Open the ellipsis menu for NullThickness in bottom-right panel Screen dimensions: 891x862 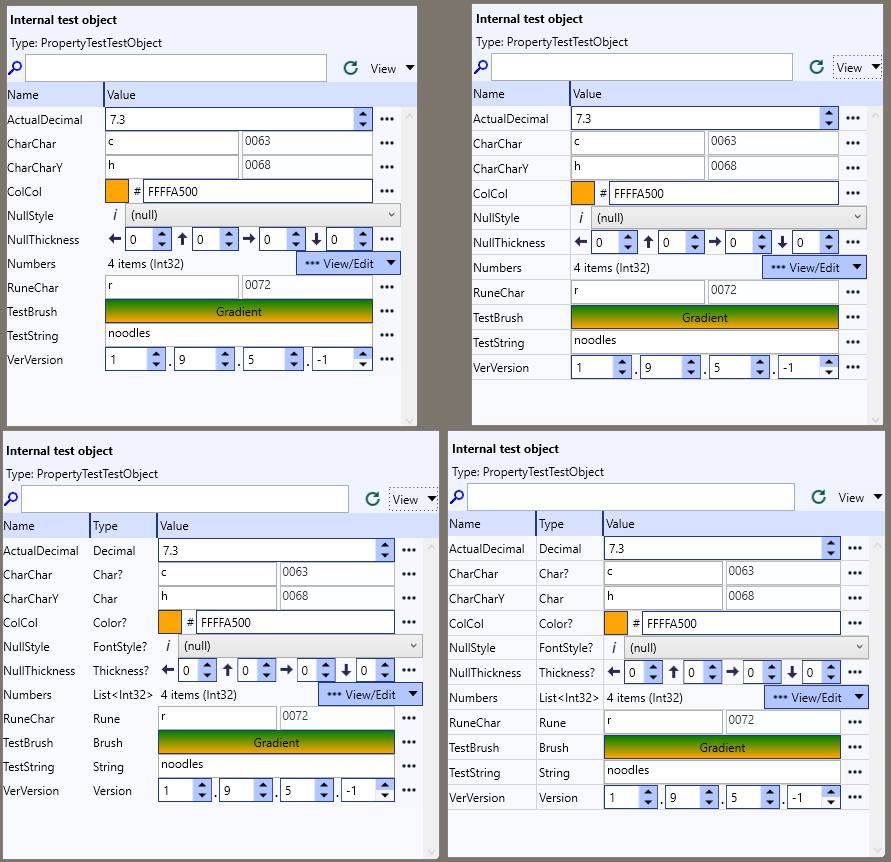855,672
